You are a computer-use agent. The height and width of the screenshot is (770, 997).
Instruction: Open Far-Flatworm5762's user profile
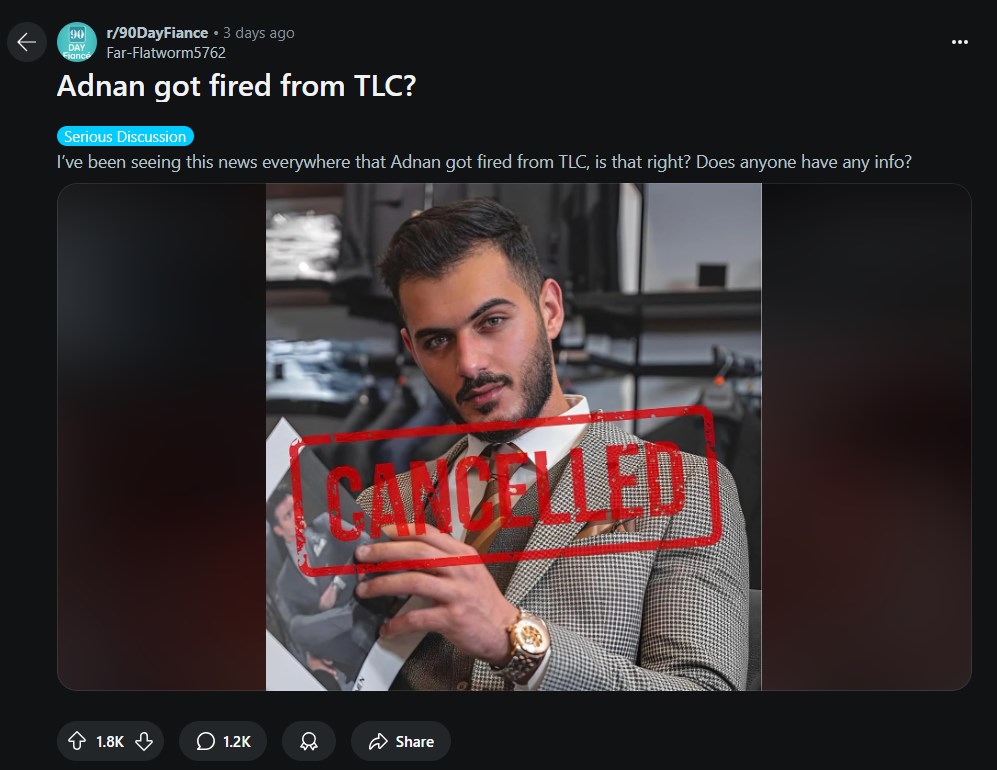tap(166, 53)
